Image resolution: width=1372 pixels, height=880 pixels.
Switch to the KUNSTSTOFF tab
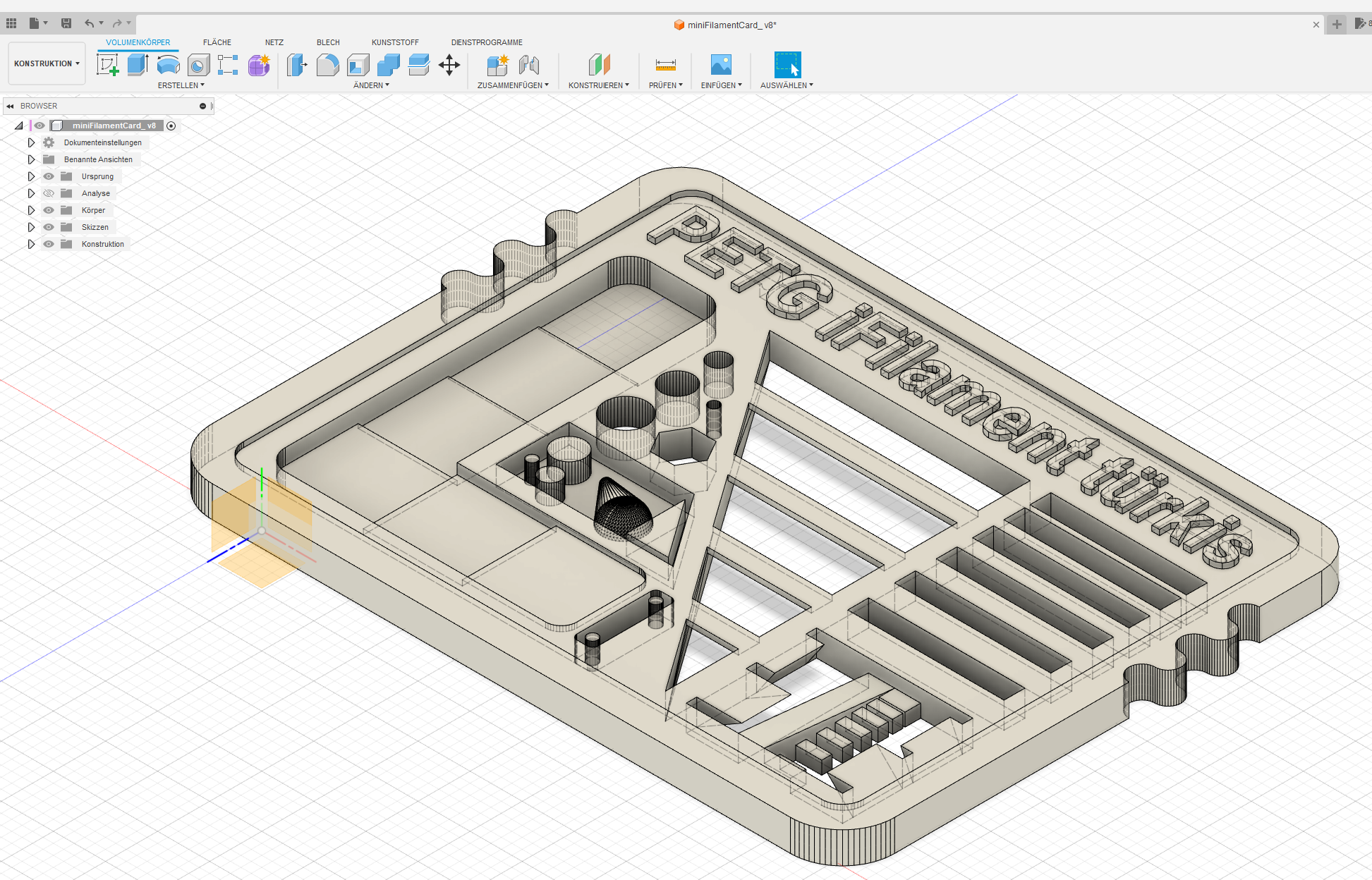[395, 42]
